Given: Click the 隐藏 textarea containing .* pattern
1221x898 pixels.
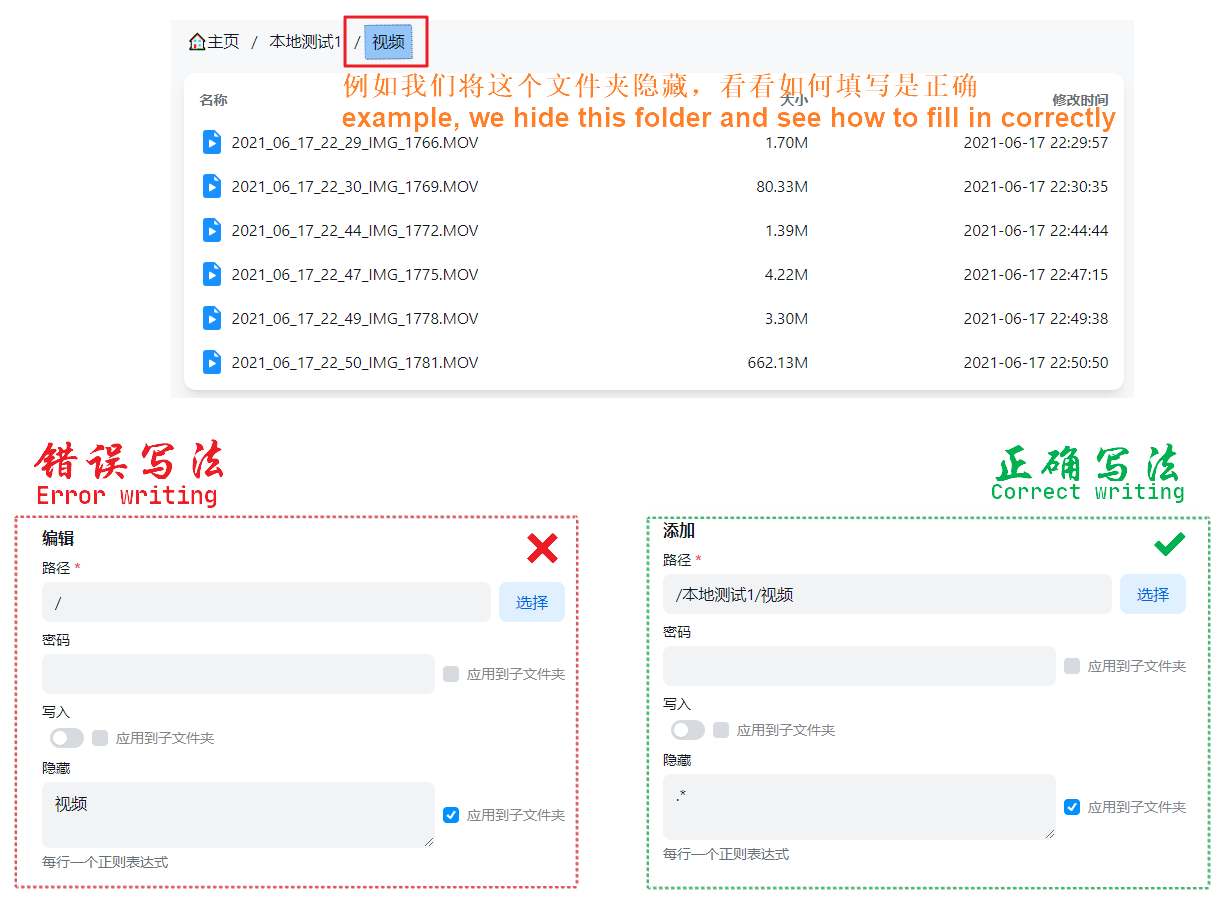Looking at the screenshot, I should pos(858,807).
